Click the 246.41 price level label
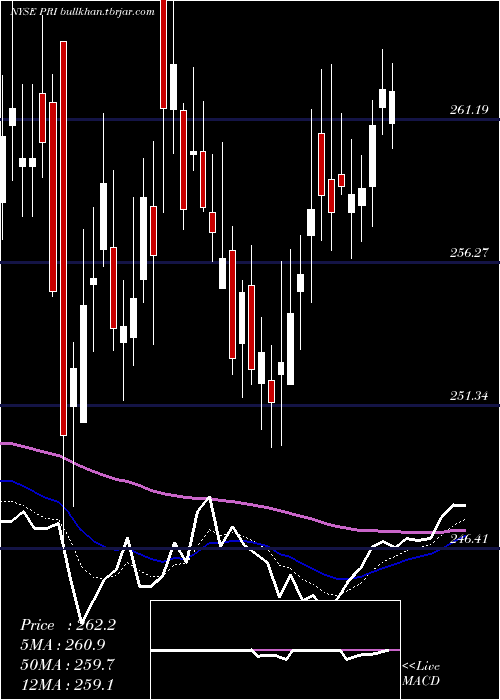The width and height of the screenshot is (500, 700). click(469, 539)
